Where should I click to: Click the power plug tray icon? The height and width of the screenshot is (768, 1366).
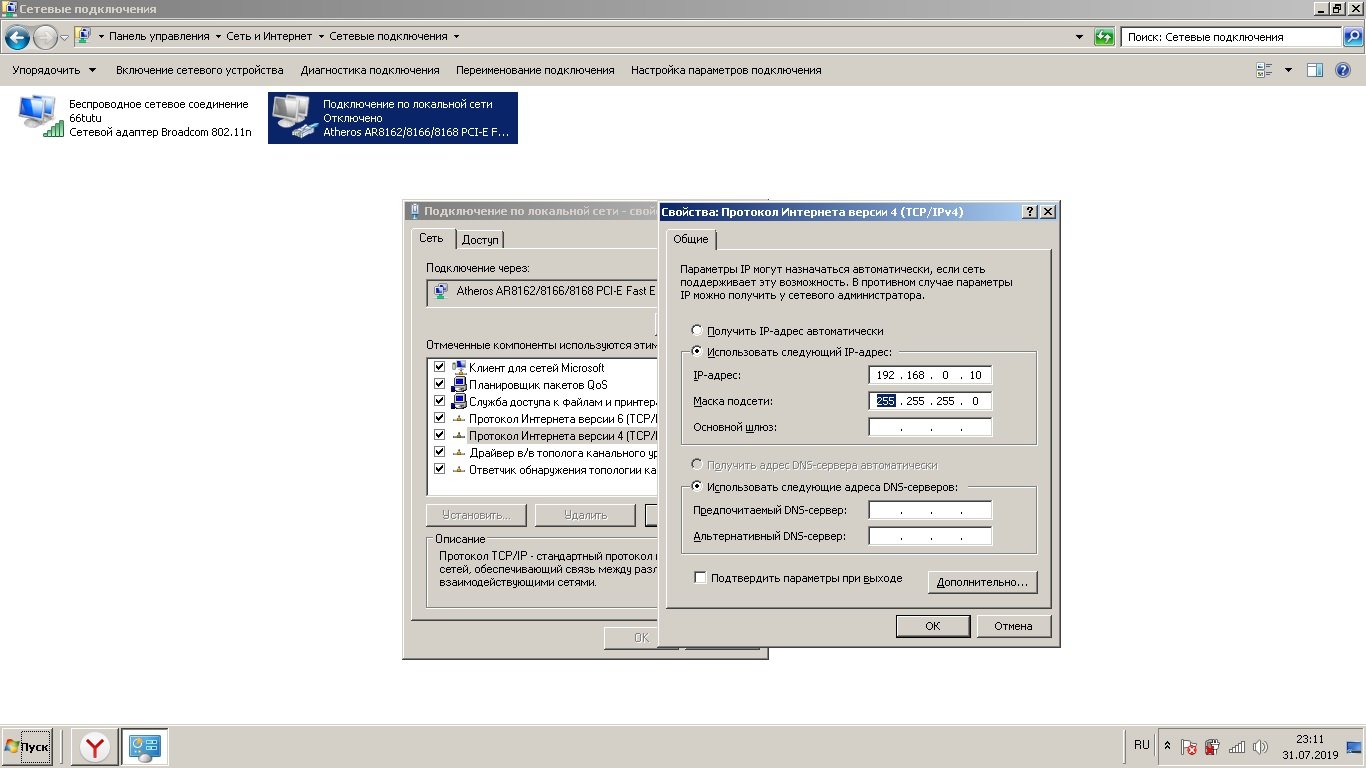1212,747
